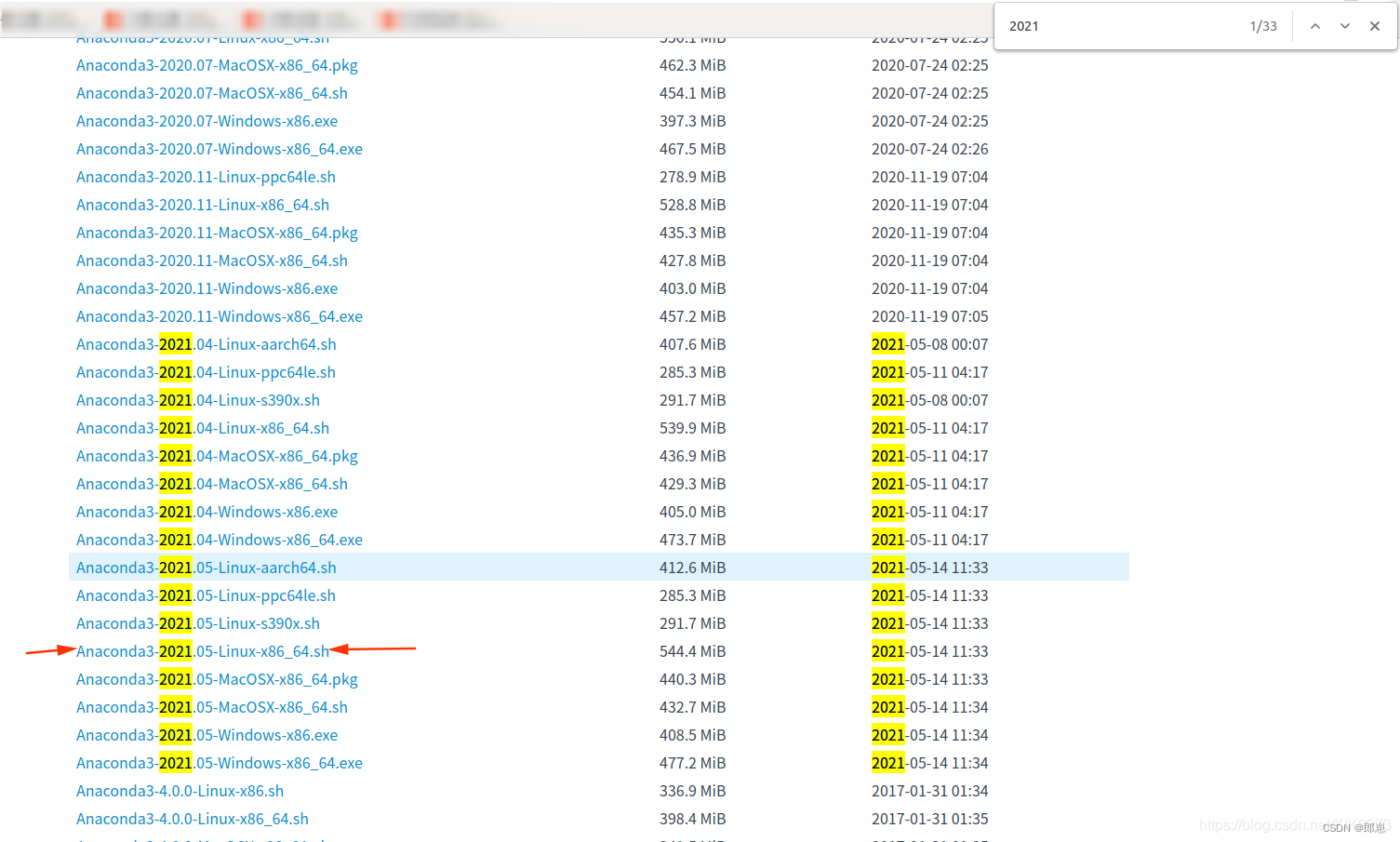Image resolution: width=1400 pixels, height=842 pixels.
Task: Click the 398.4 MiB size value
Action: 692,819
